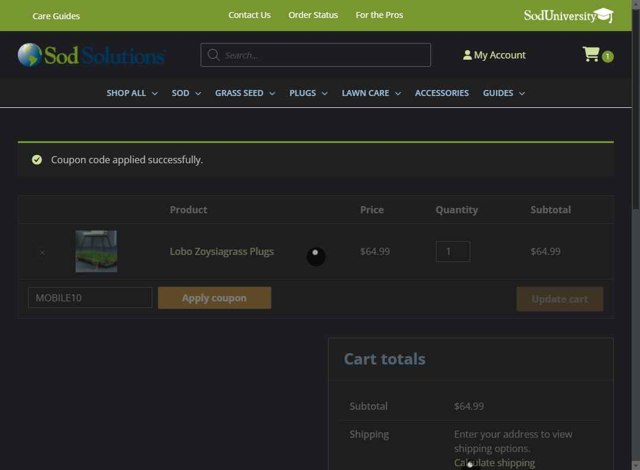Screen dimensions: 640x470
Task: Expand the Shop All chevron
Action: coord(155,93)
